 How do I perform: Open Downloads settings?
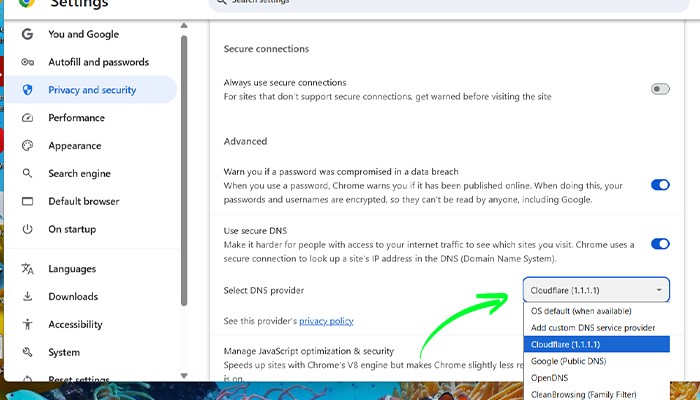pos(73,296)
